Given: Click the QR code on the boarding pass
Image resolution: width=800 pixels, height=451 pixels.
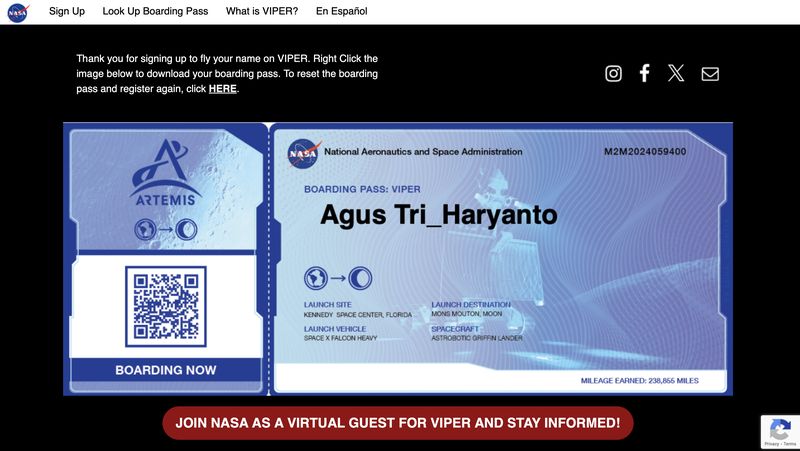Looking at the screenshot, I should click(x=166, y=306).
